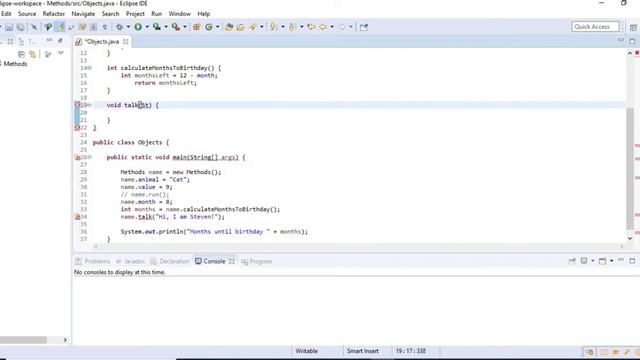Open the Coverage dropdown arrow
This screenshot has height=360, width=640.
click(x=166, y=27)
